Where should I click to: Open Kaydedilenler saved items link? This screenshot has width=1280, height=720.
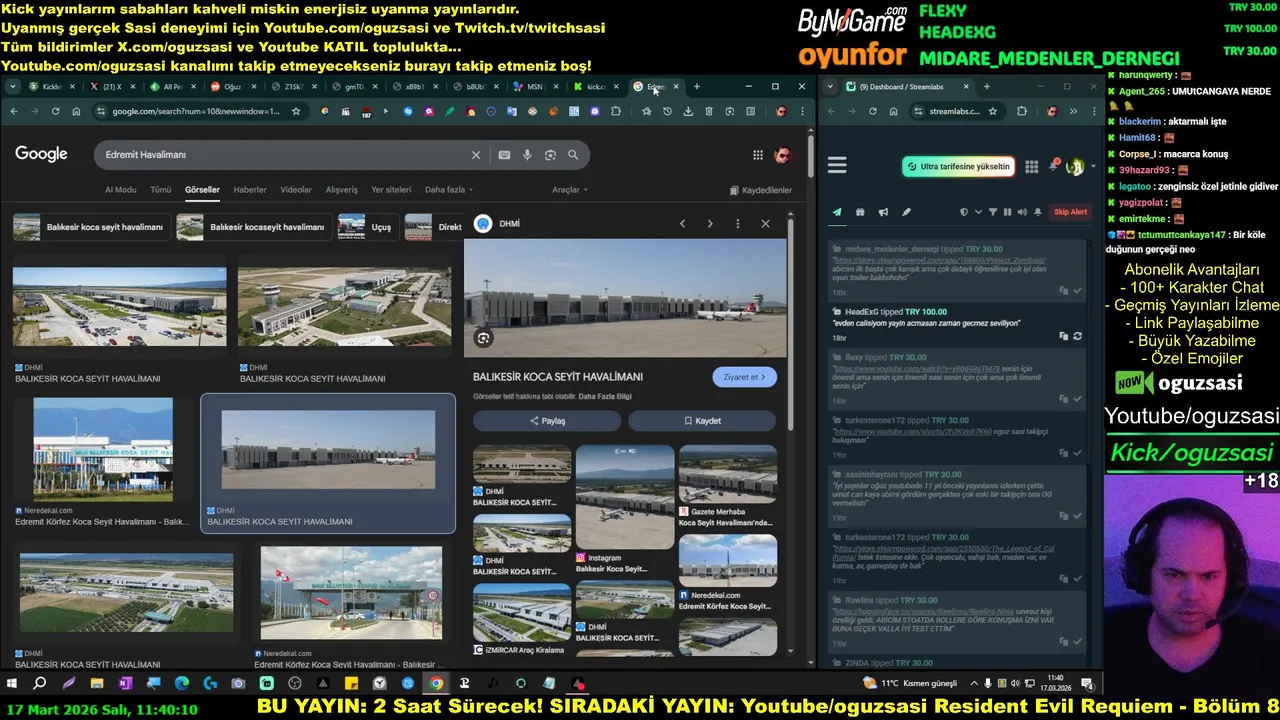pyautogui.click(x=761, y=190)
